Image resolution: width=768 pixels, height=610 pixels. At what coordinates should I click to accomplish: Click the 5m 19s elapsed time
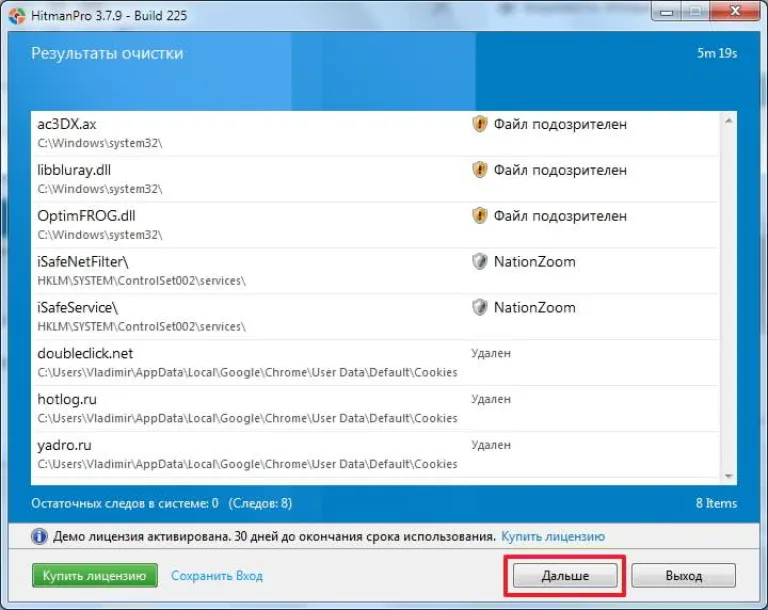(717, 53)
